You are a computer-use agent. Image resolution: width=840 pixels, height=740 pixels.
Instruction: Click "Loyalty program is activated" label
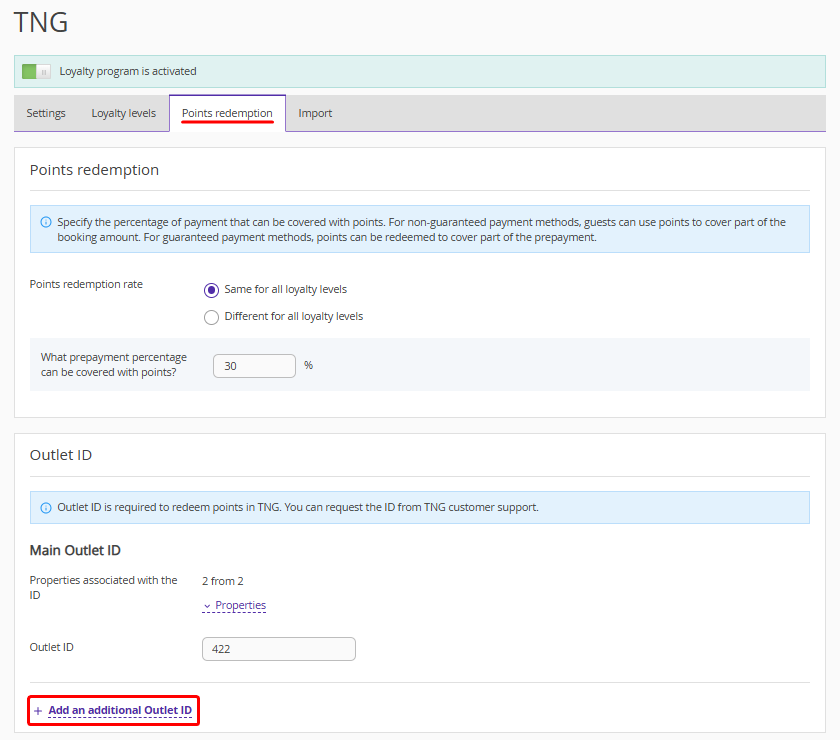[x=128, y=72]
